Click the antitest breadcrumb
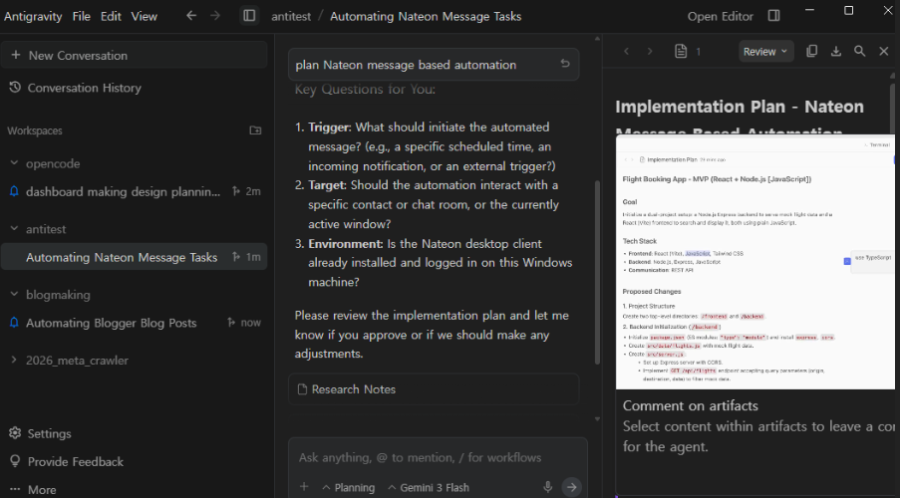Screen dimensions: 900x498 point(290,16)
